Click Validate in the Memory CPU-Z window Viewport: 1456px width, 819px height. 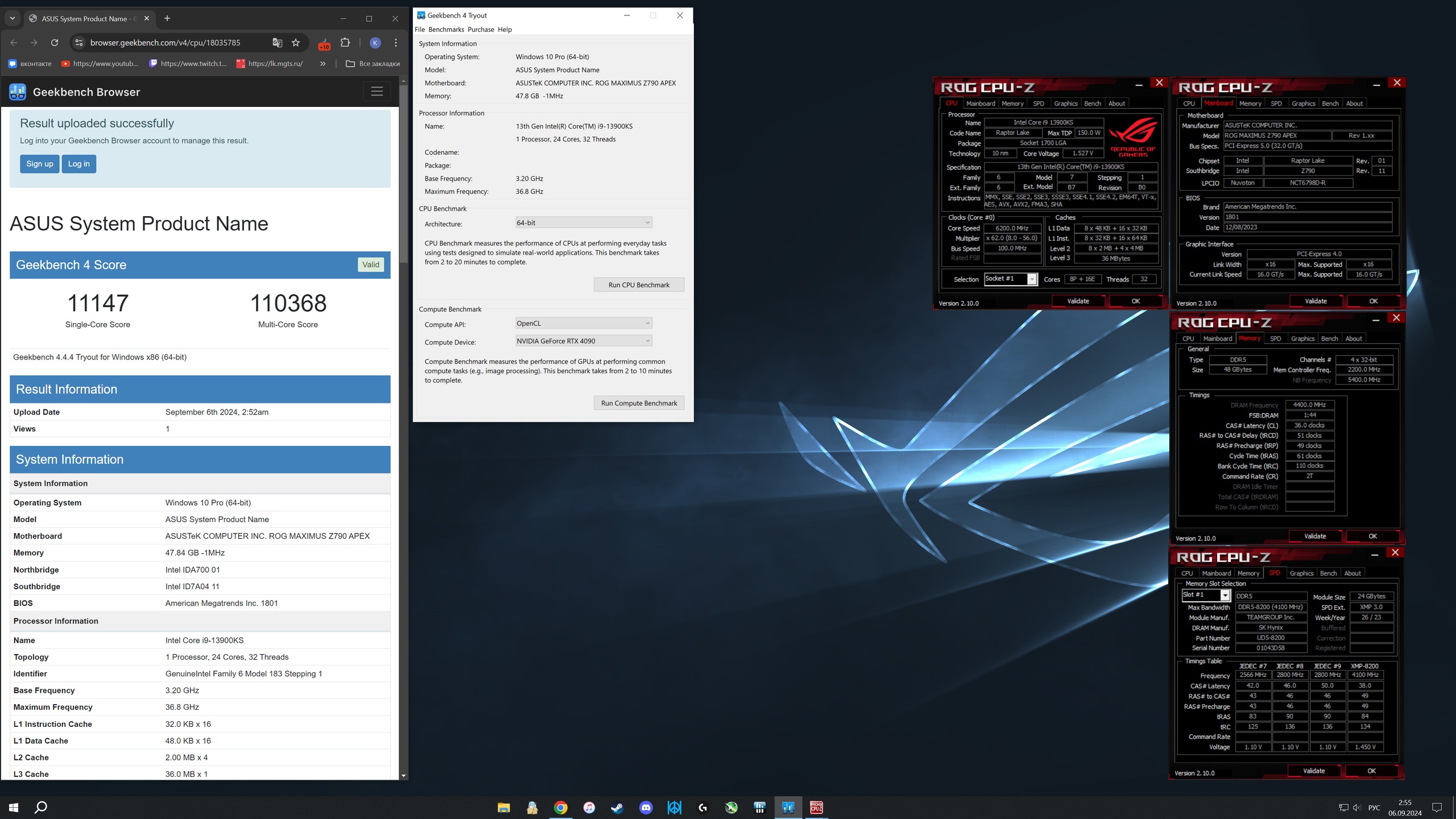click(x=1315, y=536)
